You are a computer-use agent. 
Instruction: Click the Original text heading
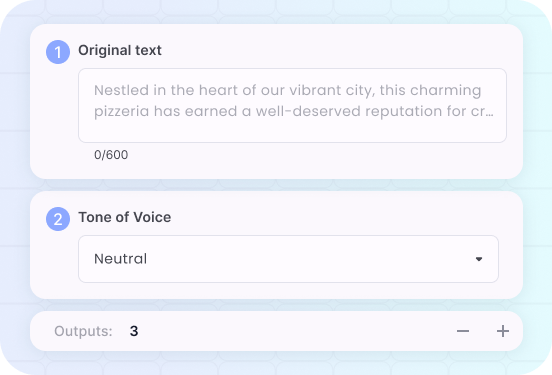point(120,50)
